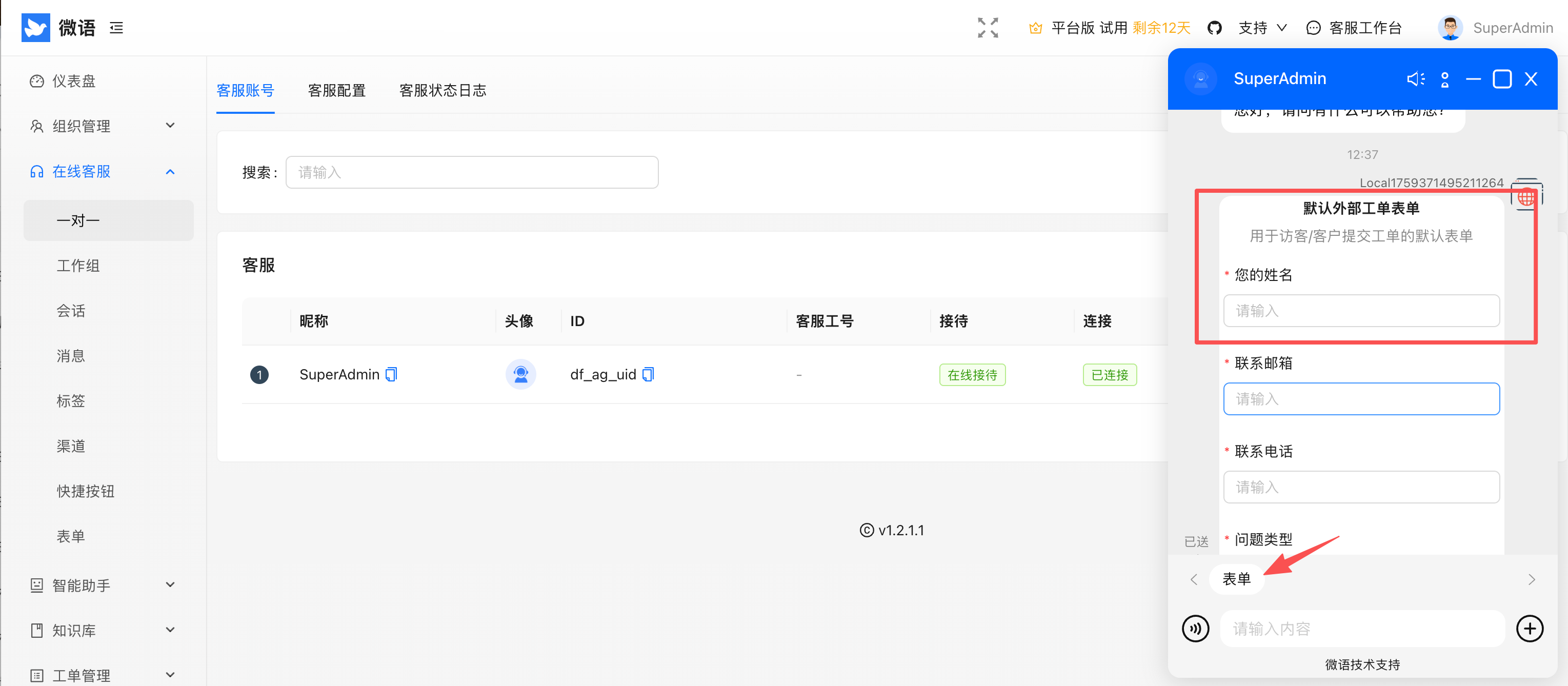Copy the SuperAdmin nickname with its copy icon

pos(391,374)
